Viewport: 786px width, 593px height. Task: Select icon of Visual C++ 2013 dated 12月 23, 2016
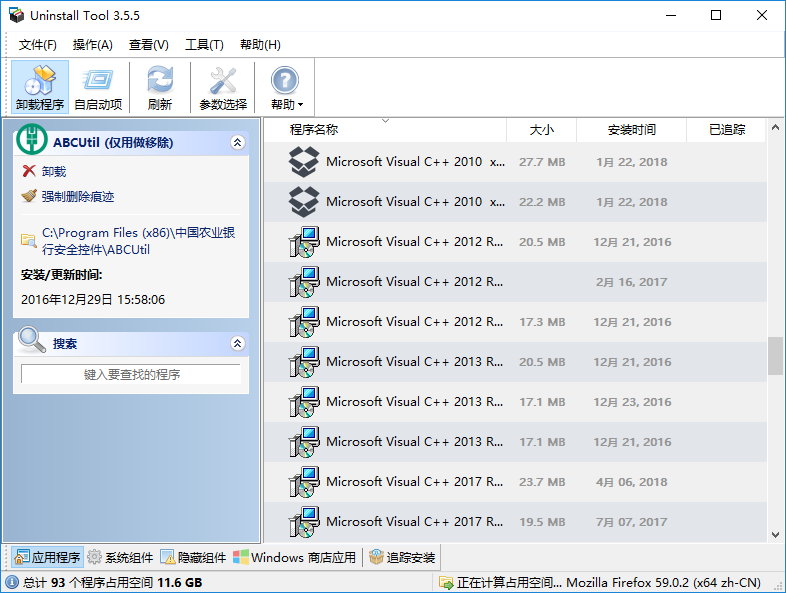(x=304, y=402)
